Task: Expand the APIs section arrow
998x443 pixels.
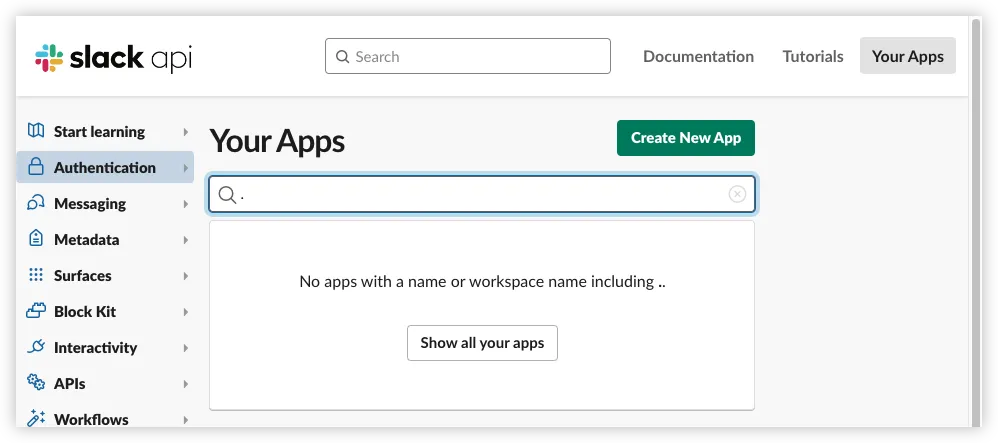Action: [x=185, y=384]
